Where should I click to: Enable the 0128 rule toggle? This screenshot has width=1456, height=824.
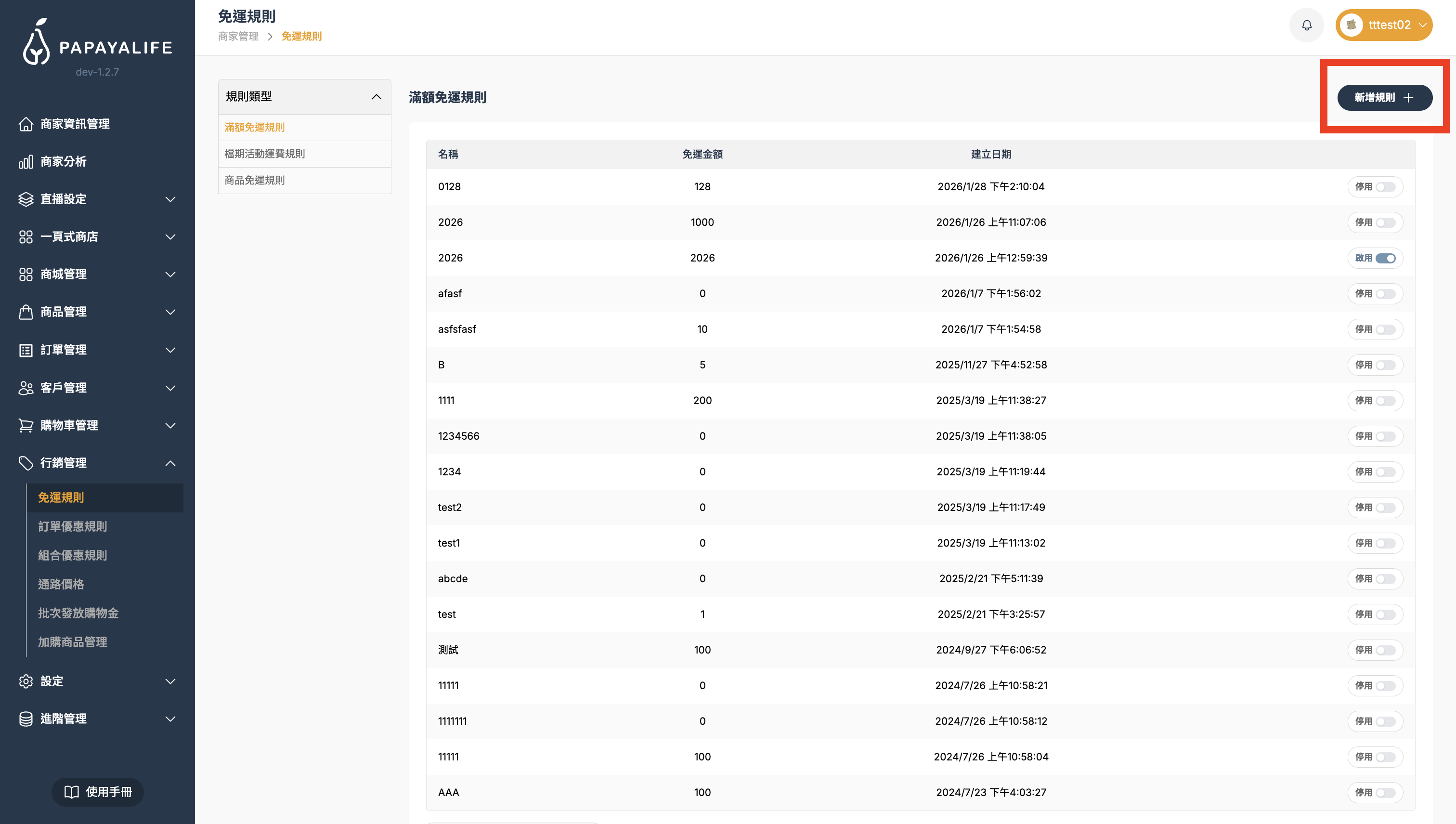[1385, 187]
